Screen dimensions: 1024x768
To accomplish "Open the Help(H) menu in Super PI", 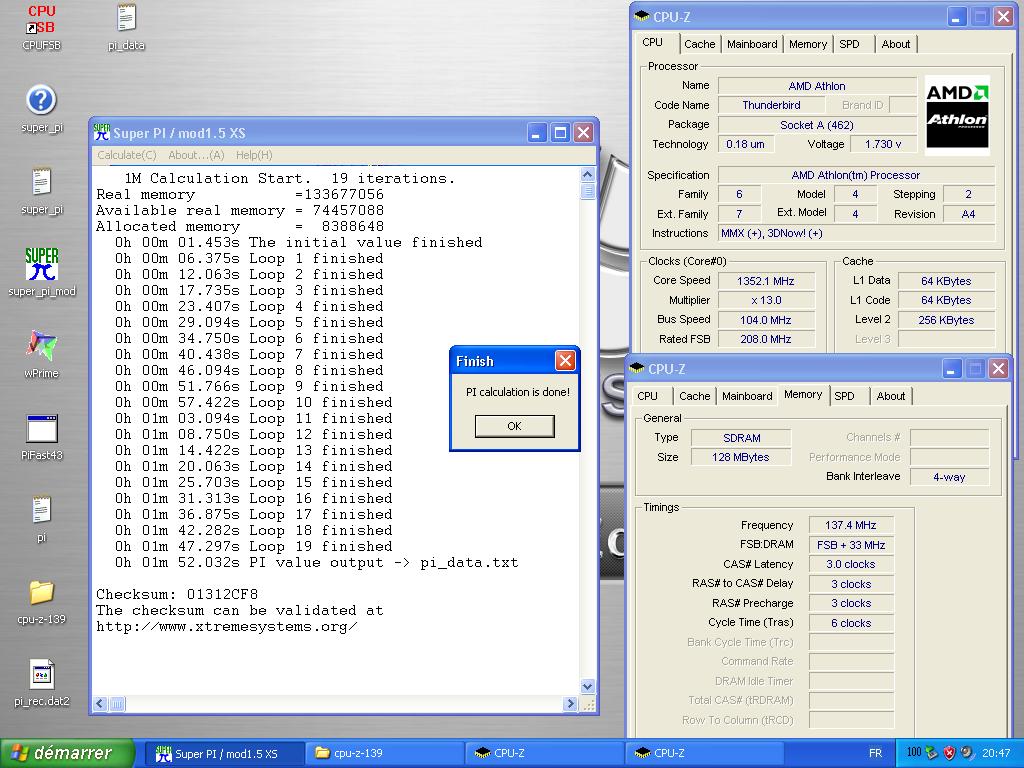I will (254, 155).
